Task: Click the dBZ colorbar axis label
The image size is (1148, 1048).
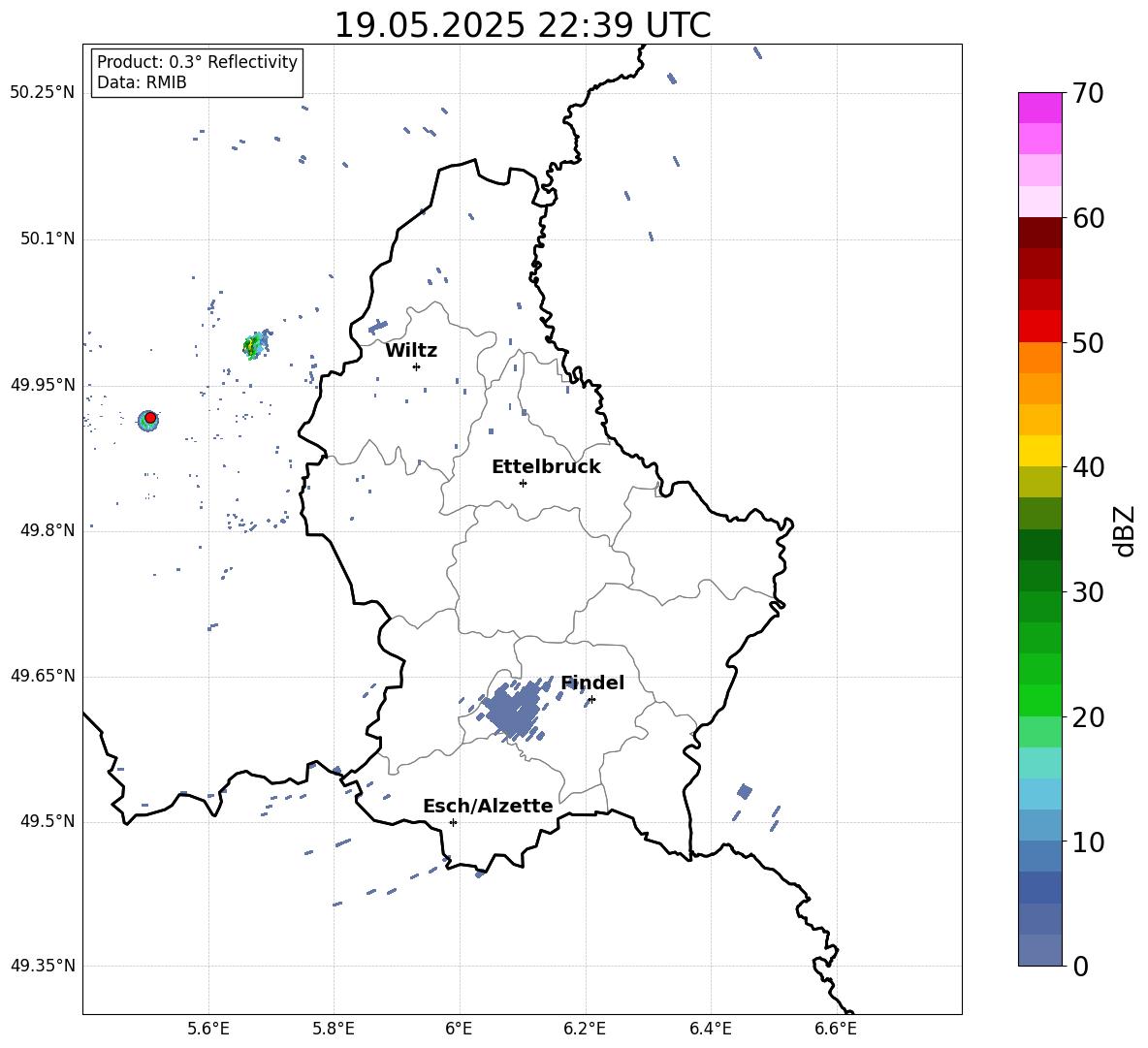Action: click(x=1126, y=531)
